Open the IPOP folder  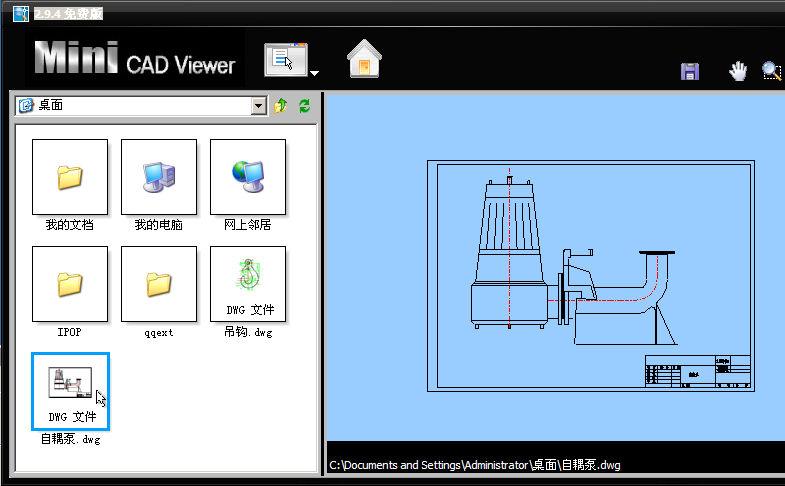(69, 284)
